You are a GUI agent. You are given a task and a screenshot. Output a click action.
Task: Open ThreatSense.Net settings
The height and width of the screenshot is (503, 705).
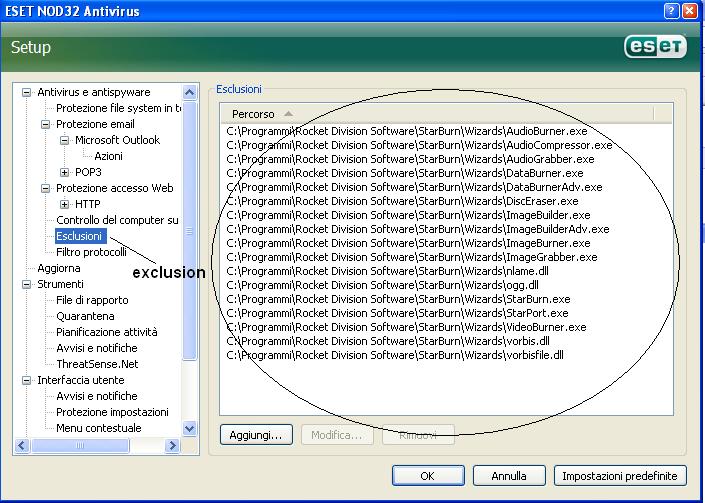[97, 364]
